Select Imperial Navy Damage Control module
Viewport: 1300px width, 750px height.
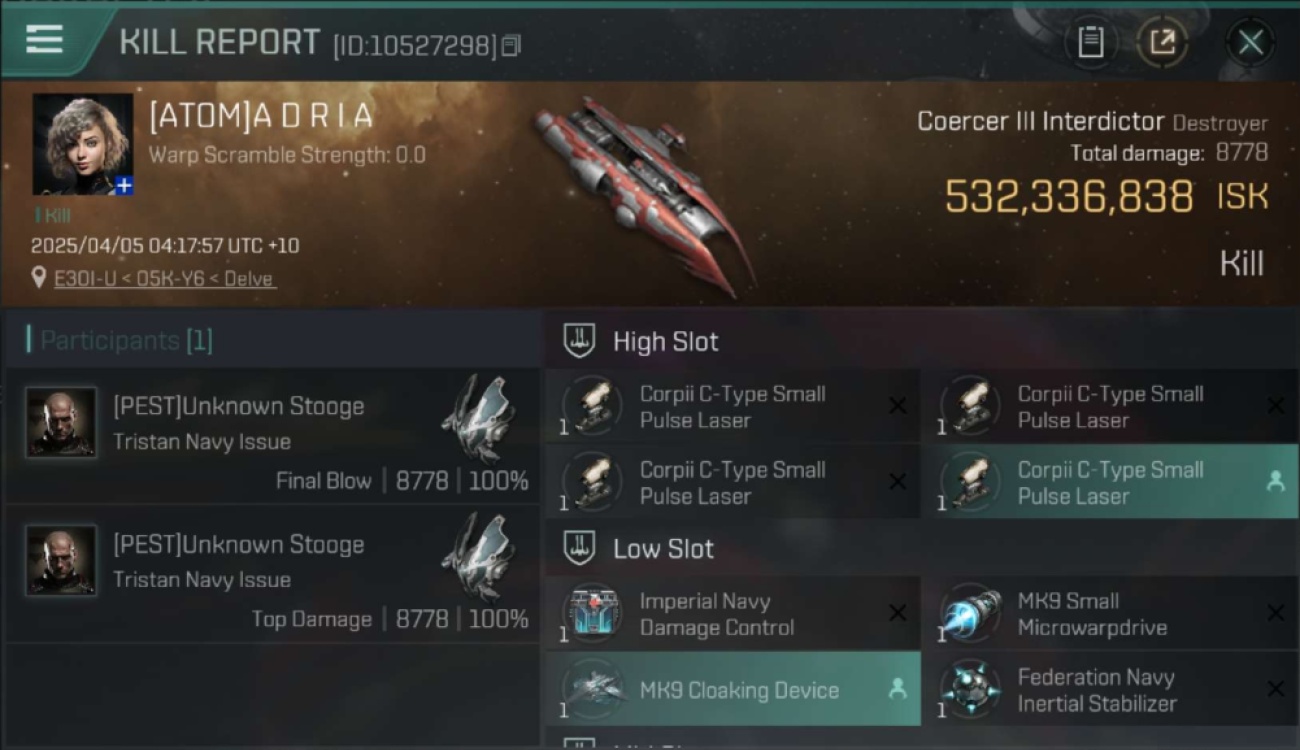pos(733,614)
